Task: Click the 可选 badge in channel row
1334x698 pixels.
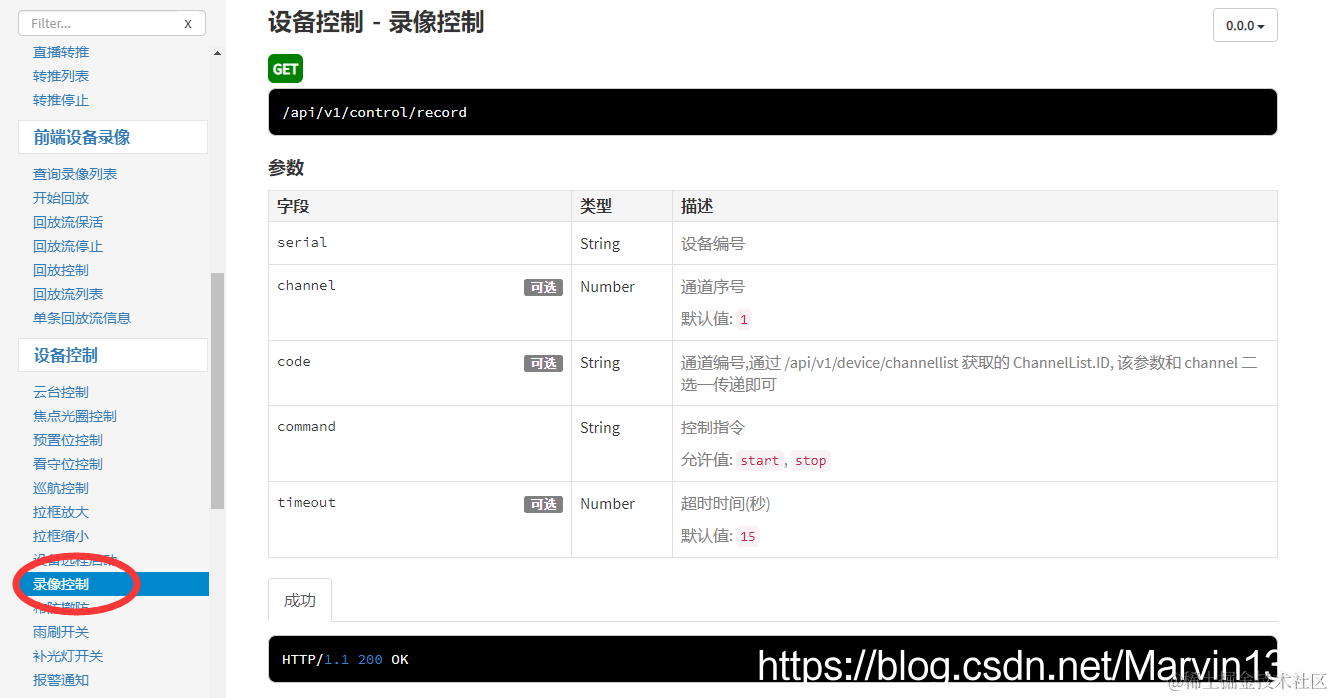Action: [543, 287]
